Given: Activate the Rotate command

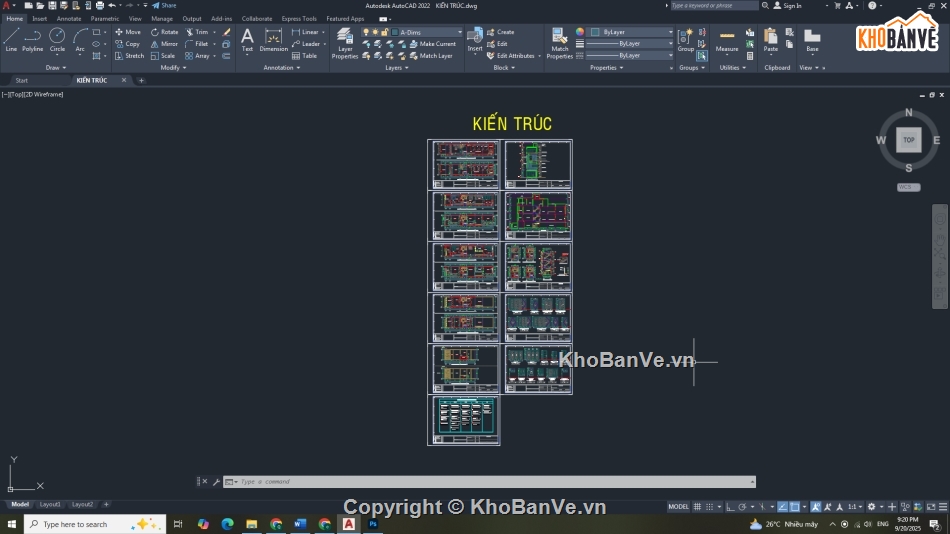Looking at the screenshot, I should coord(165,32).
